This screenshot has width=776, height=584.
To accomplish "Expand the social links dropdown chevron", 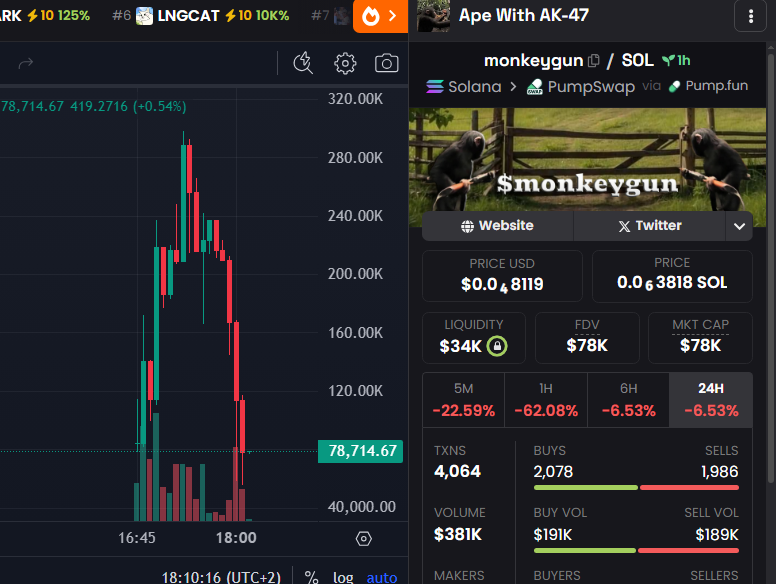I will pyautogui.click(x=739, y=226).
